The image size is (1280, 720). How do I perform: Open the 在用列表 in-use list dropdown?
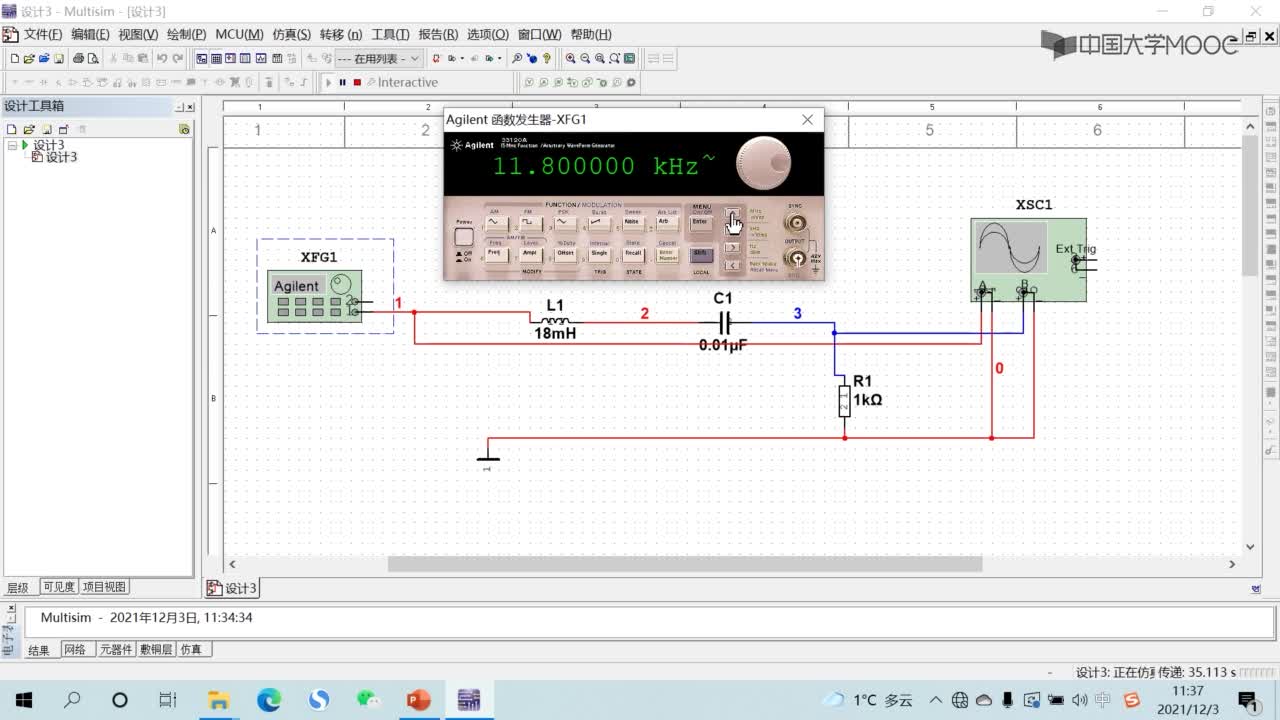[x=379, y=59]
